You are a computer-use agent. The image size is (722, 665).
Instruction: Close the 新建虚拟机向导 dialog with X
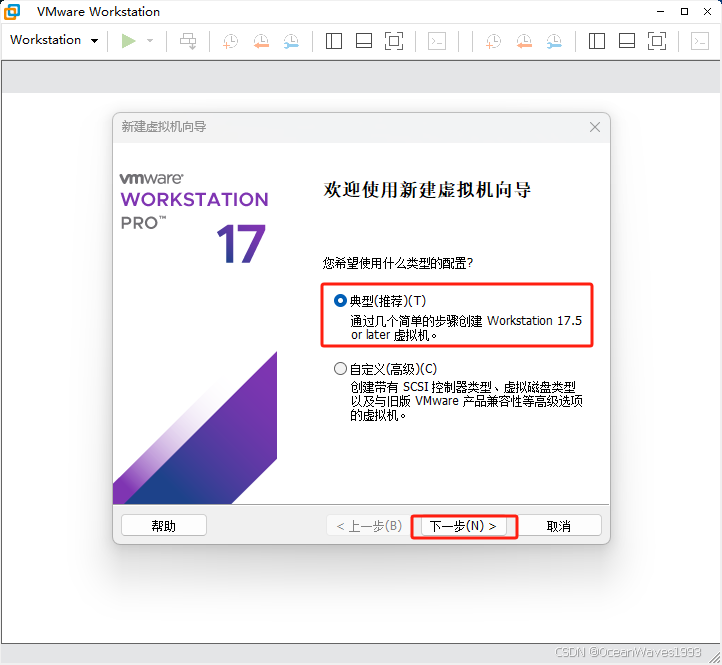coord(594,127)
